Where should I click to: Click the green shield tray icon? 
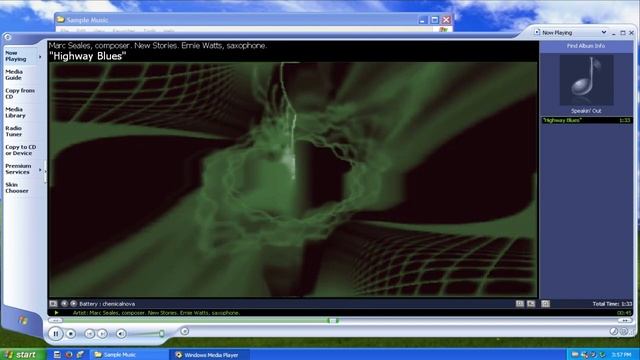point(602,355)
